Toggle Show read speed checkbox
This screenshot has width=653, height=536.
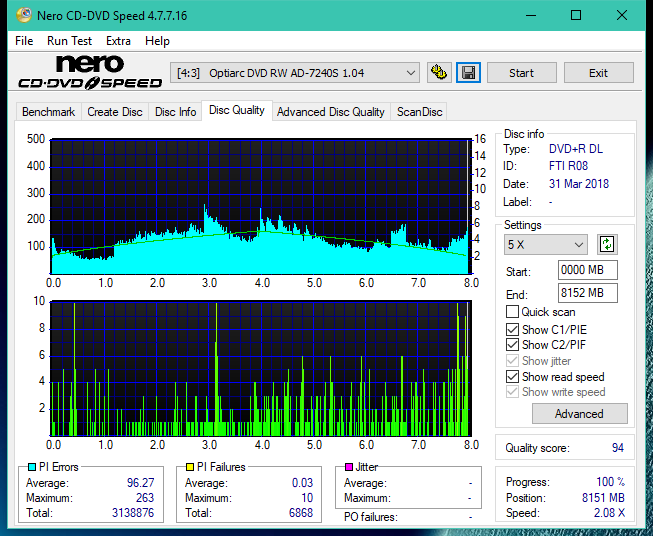512,376
